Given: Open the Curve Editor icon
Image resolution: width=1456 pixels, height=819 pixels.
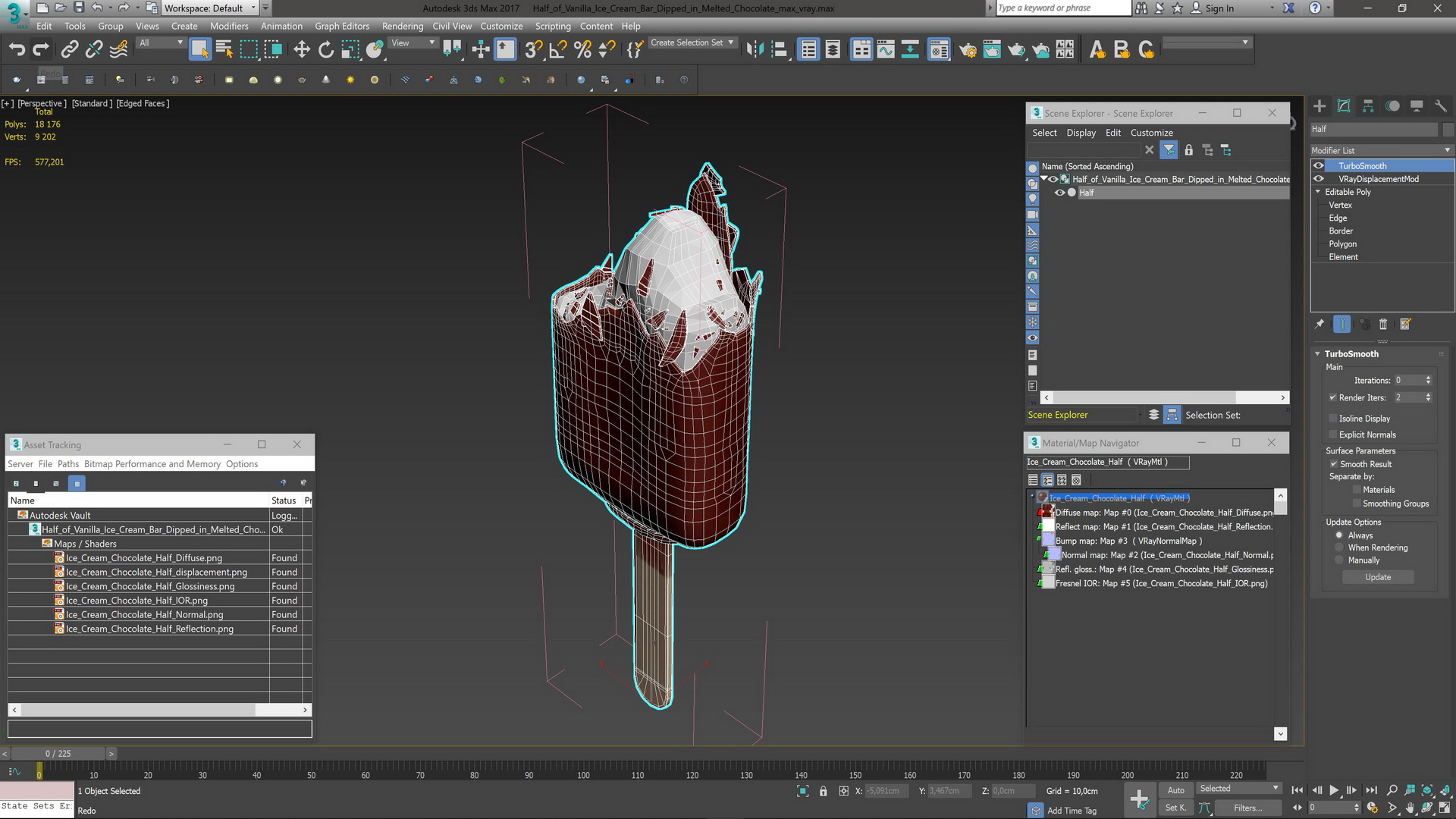Looking at the screenshot, I should coord(886,50).
